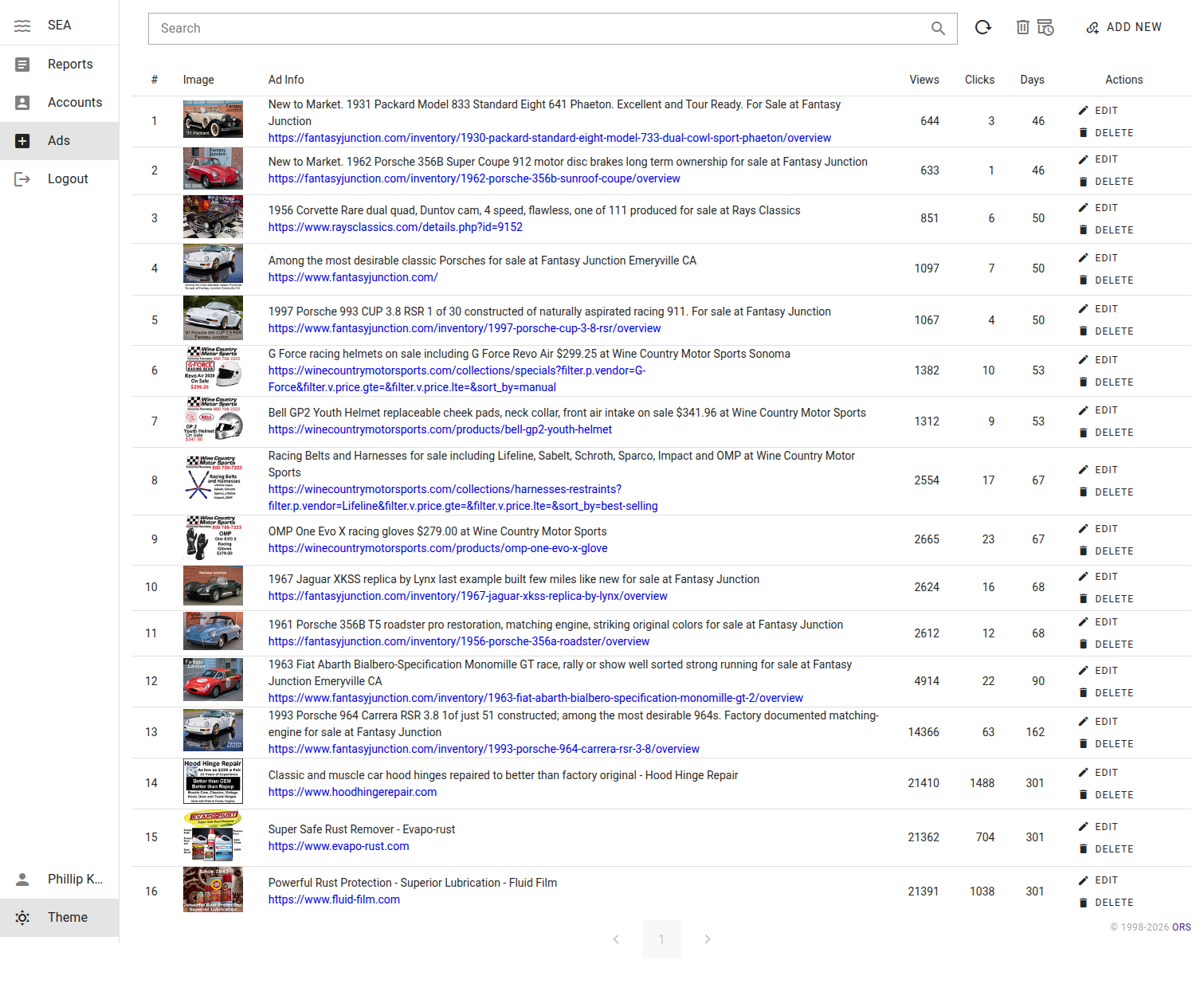
Task: Open the Accounts section via its person icon
Action: (22, 102)
